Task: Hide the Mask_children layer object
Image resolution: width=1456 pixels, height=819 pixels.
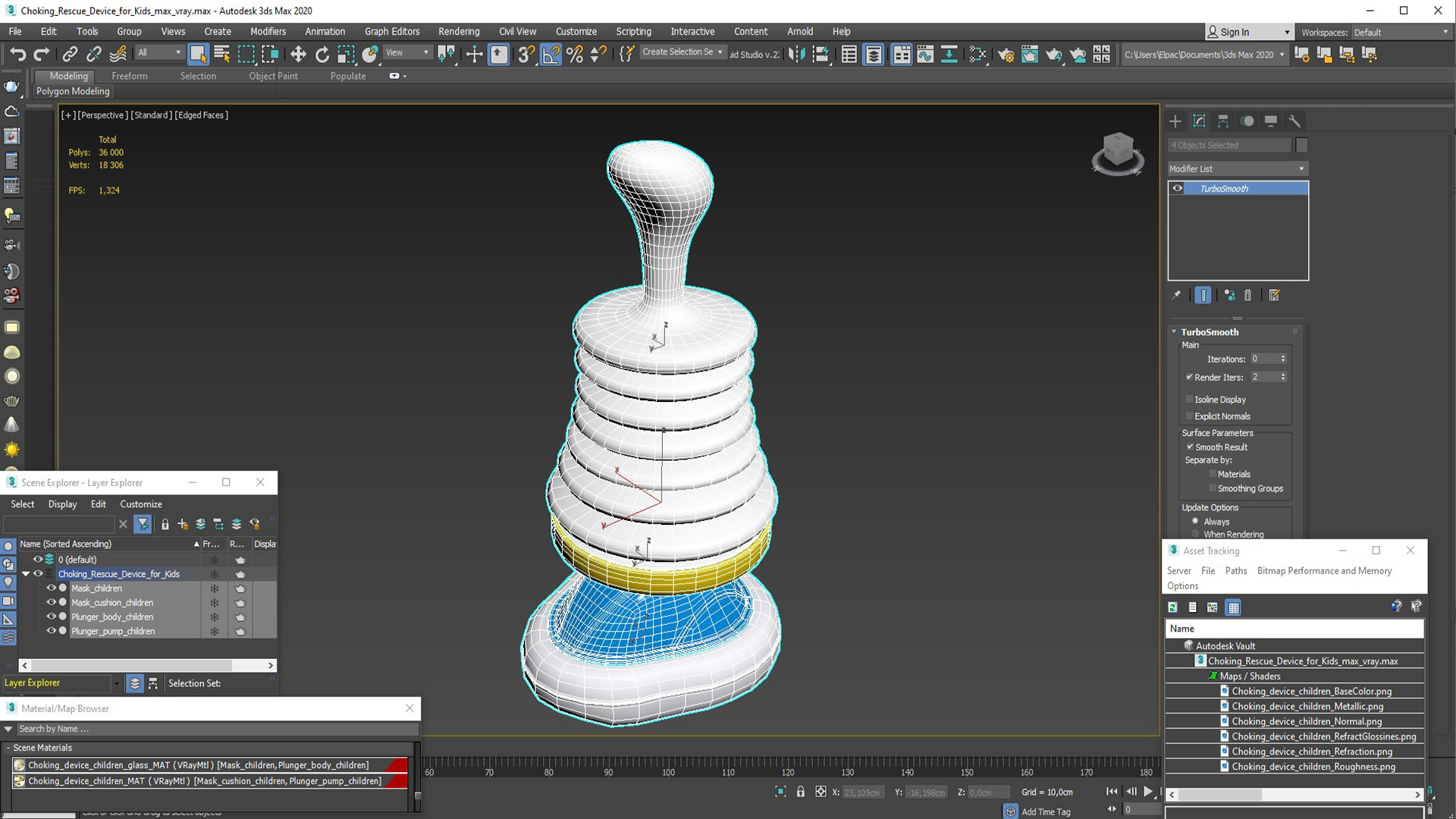Action: tap(52, 588)
